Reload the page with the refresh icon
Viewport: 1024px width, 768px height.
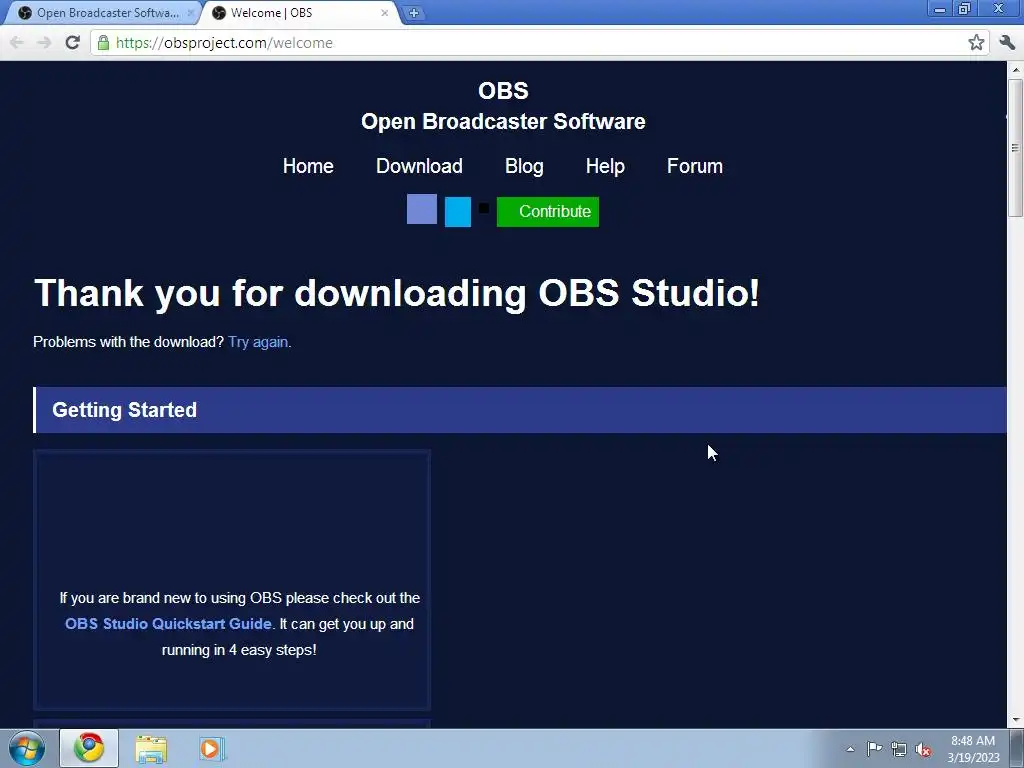click(72, 42)
